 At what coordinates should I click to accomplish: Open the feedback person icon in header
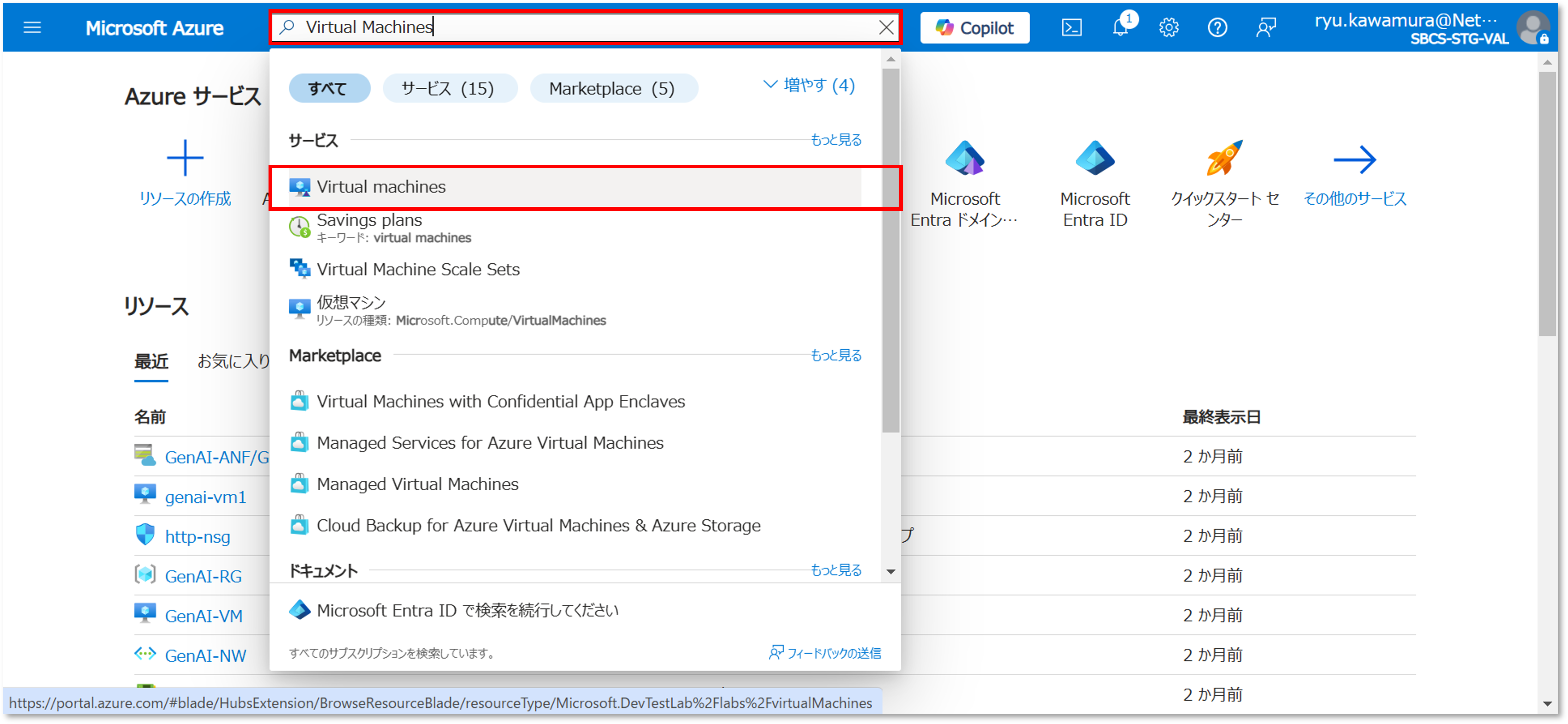(x=1266, y=28)
